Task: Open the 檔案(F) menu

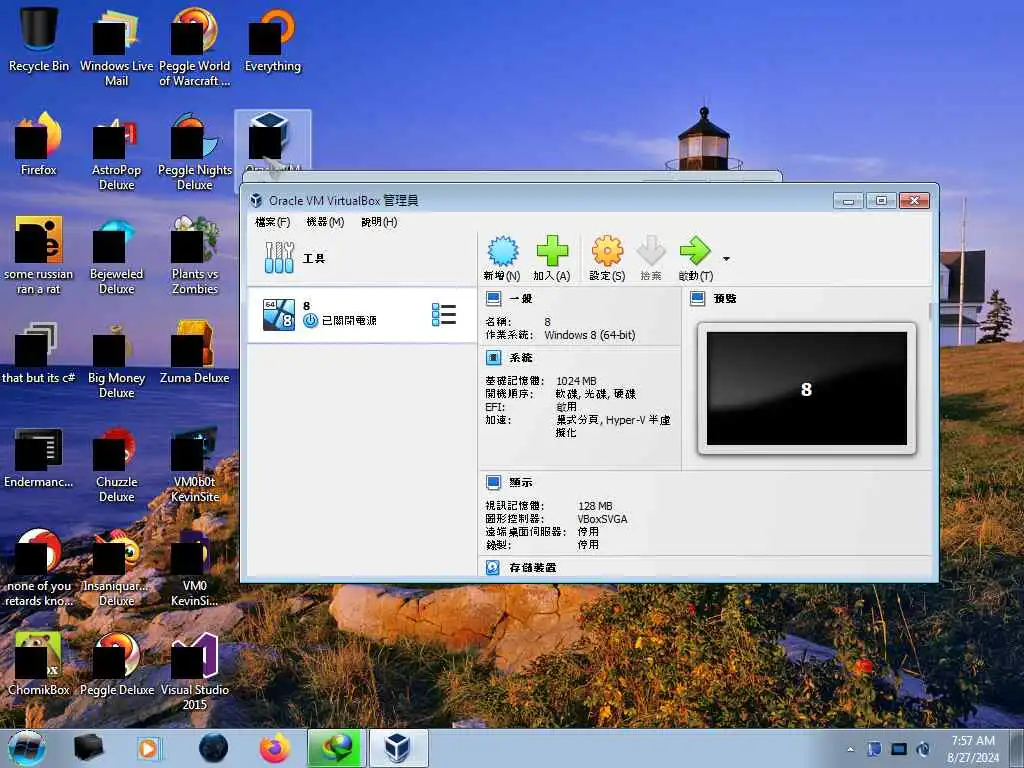Action: pyautogui.click(x=272, y=222)
